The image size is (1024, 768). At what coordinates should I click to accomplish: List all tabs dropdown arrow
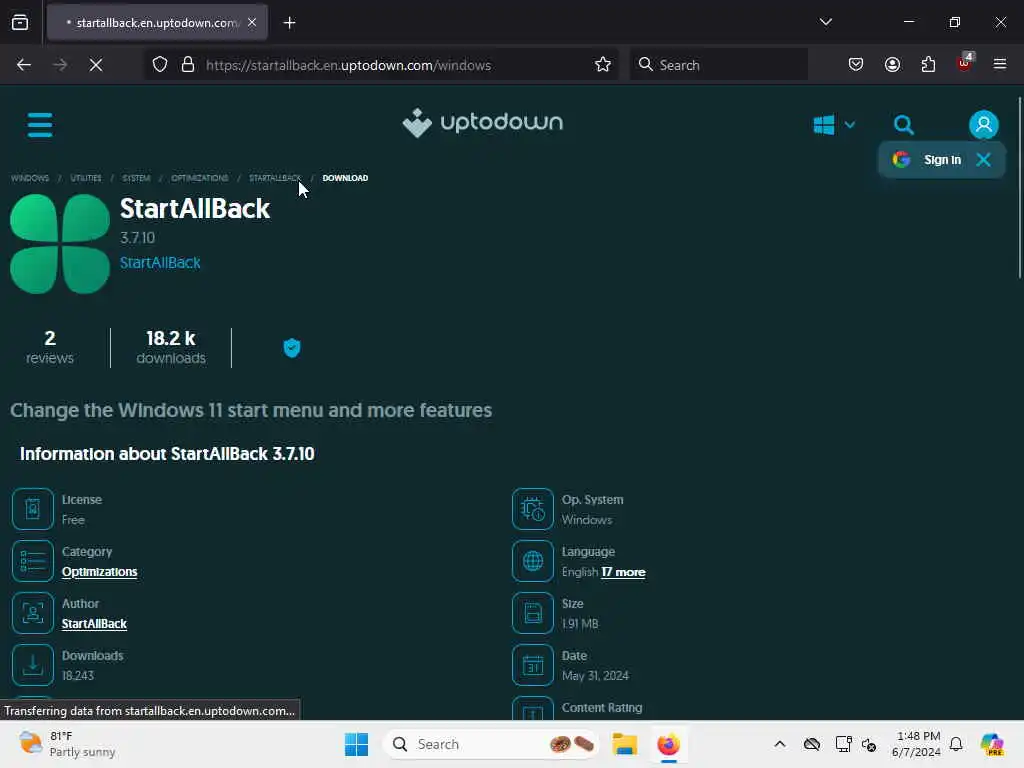[x=825, y=22]
